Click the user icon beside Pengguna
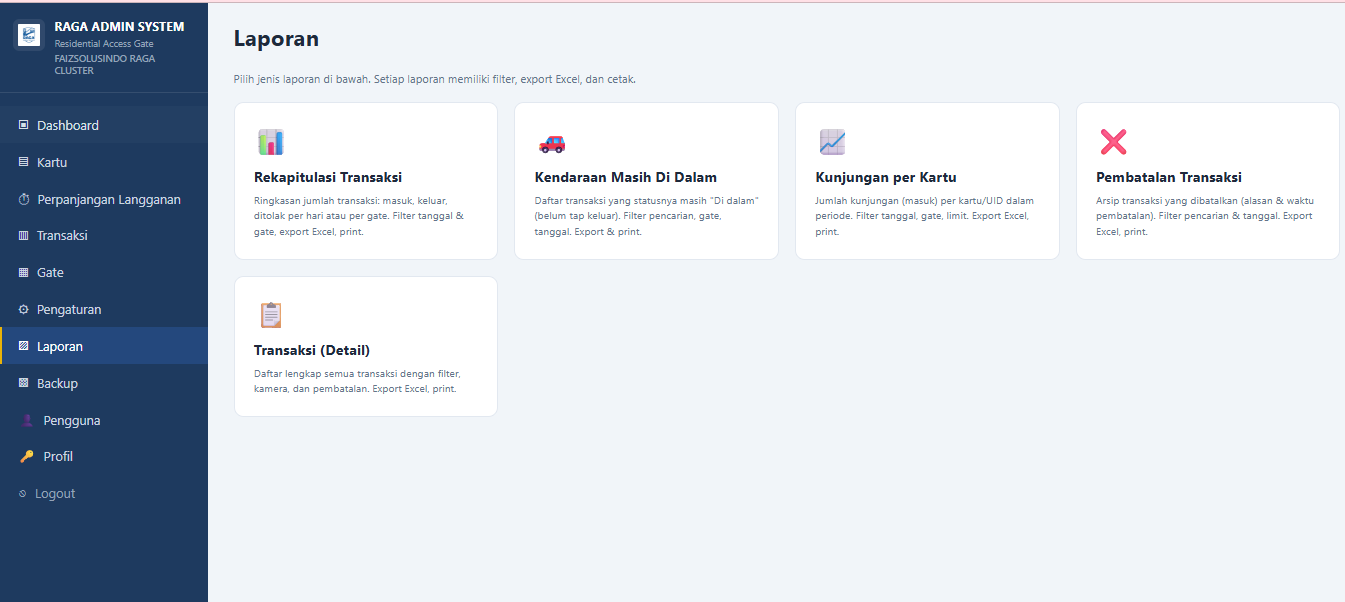Screen dimensions: 1345x602 tap(27, 421)
